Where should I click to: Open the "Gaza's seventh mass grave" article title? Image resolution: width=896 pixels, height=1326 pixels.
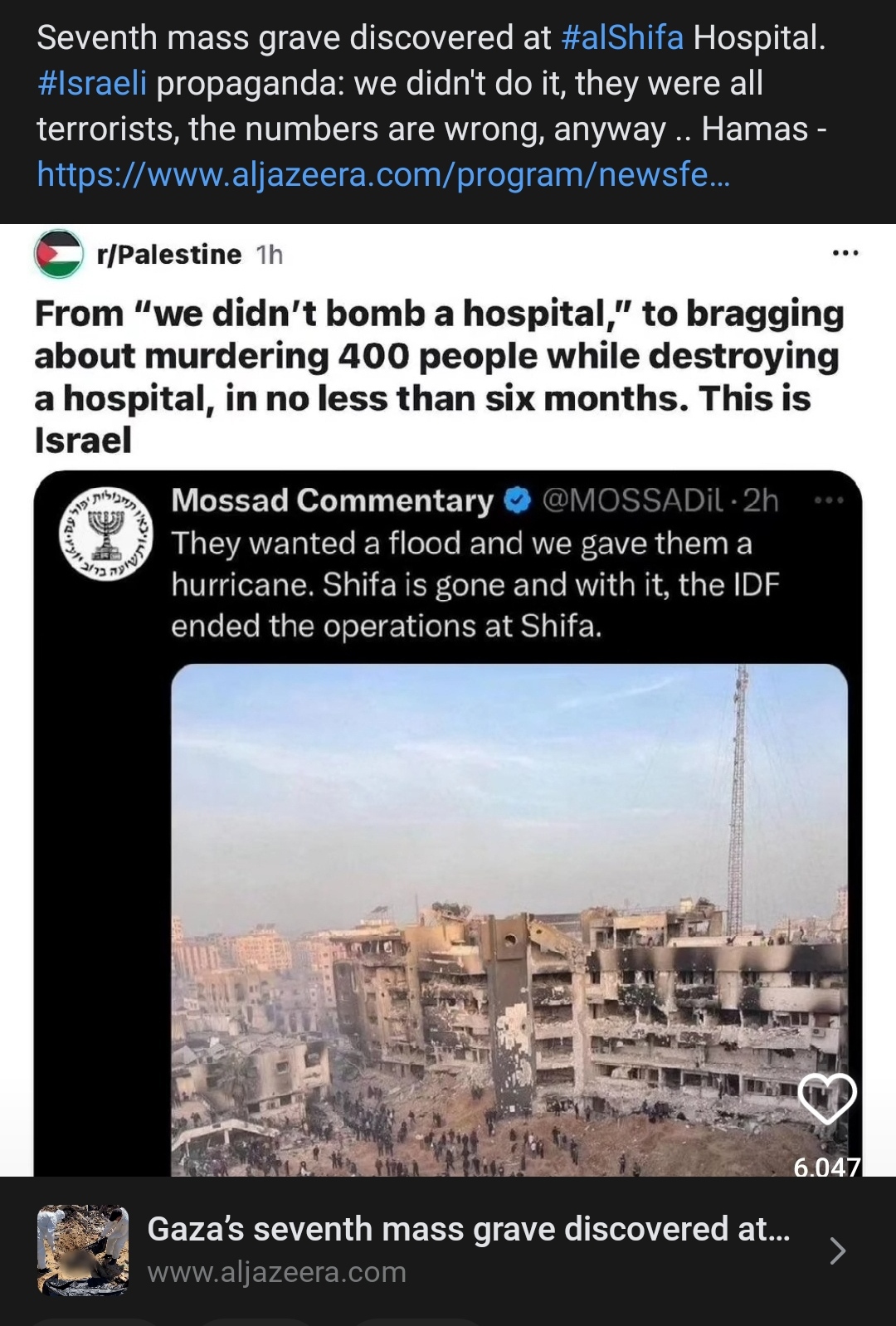[x=468, y=1229]
